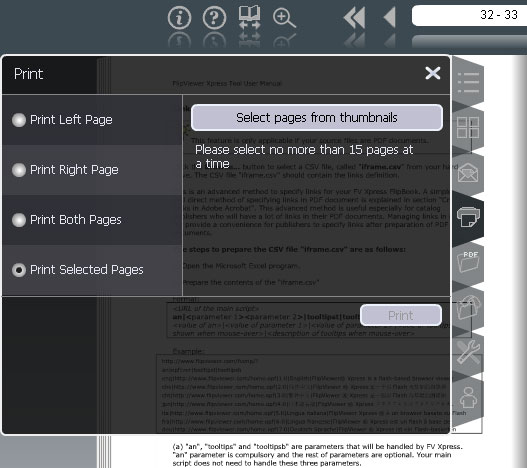
Task: Open help via the question mark icon
Action: (214, 17)
